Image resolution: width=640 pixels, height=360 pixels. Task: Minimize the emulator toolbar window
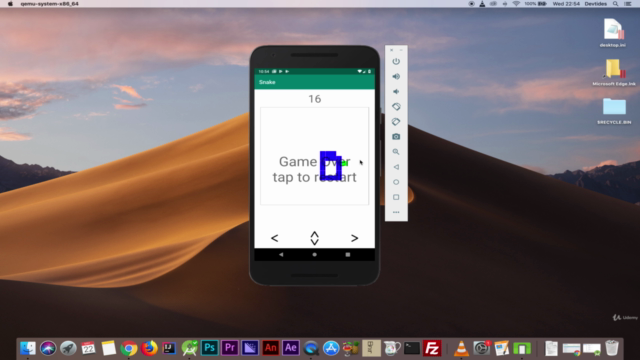tap(401, 50)
